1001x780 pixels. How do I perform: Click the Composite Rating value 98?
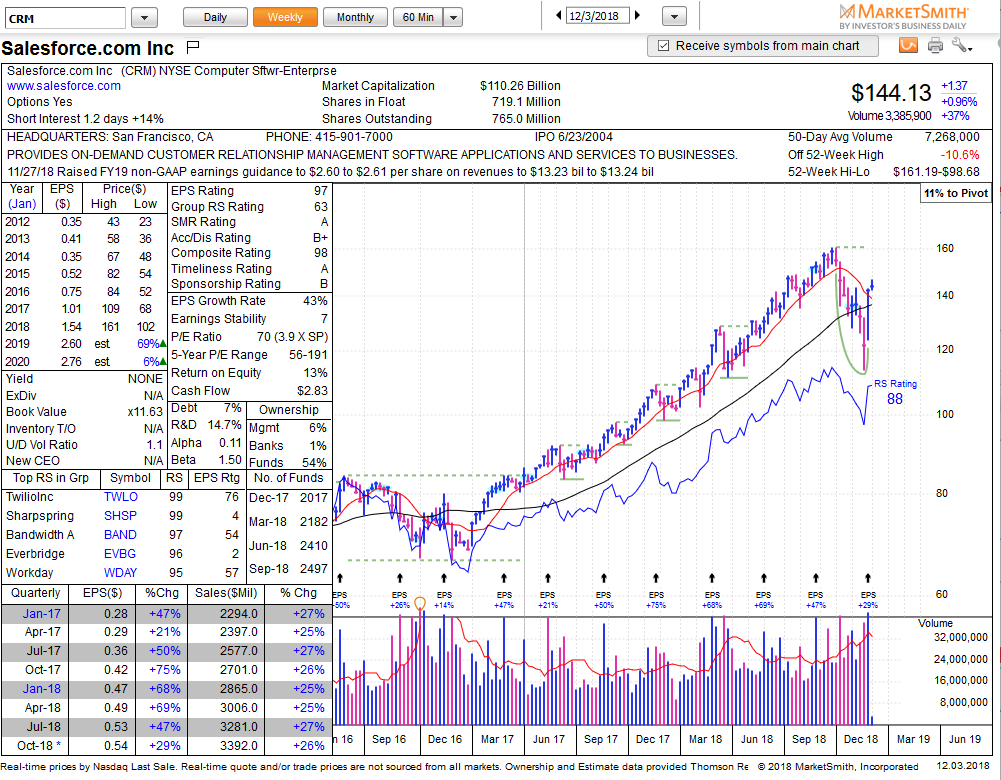[x=320, y=253]
